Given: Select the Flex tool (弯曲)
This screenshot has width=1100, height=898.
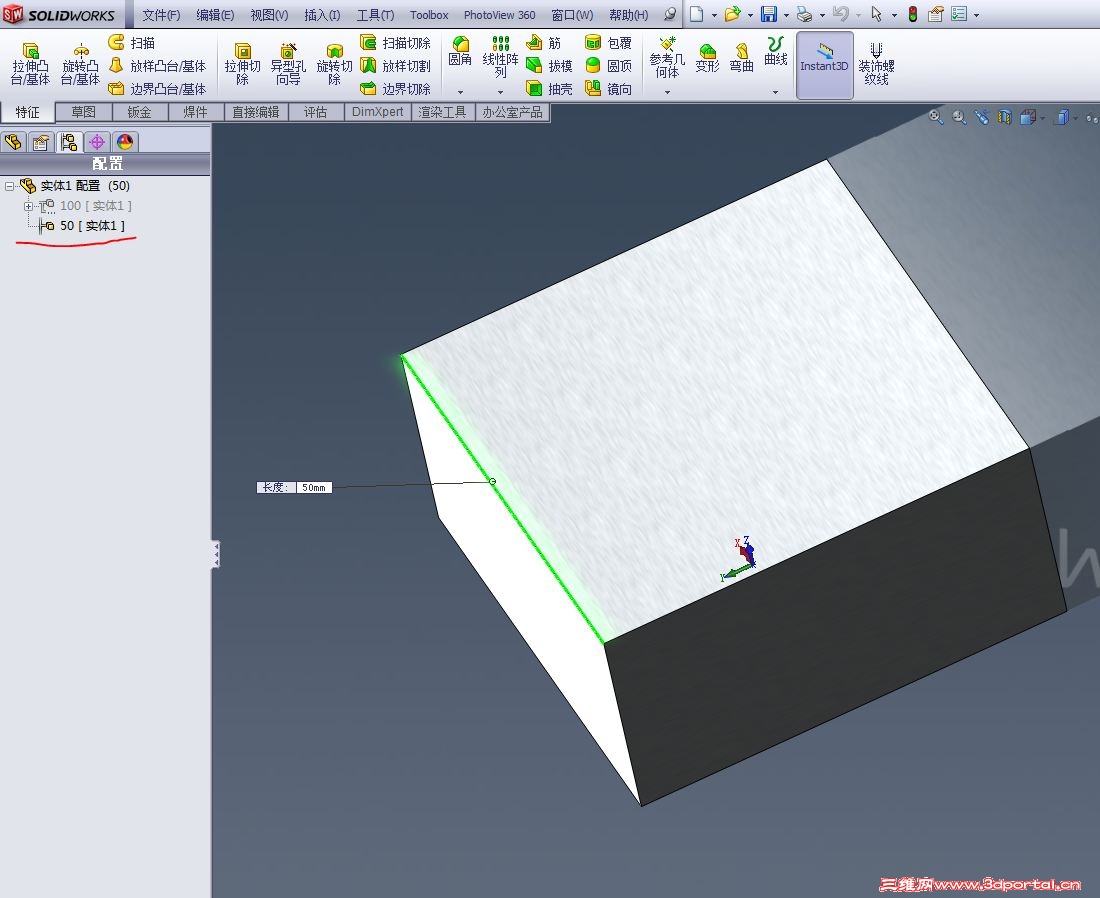Looking at the screenshot, I should [x=741, y=58].
